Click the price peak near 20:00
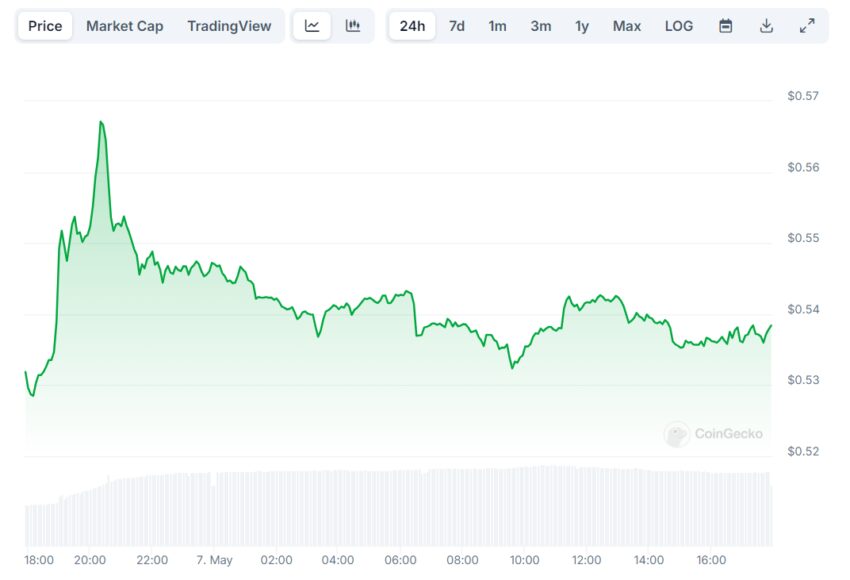Viewport: 850px width, 580px height. click(x=101, y=122)
